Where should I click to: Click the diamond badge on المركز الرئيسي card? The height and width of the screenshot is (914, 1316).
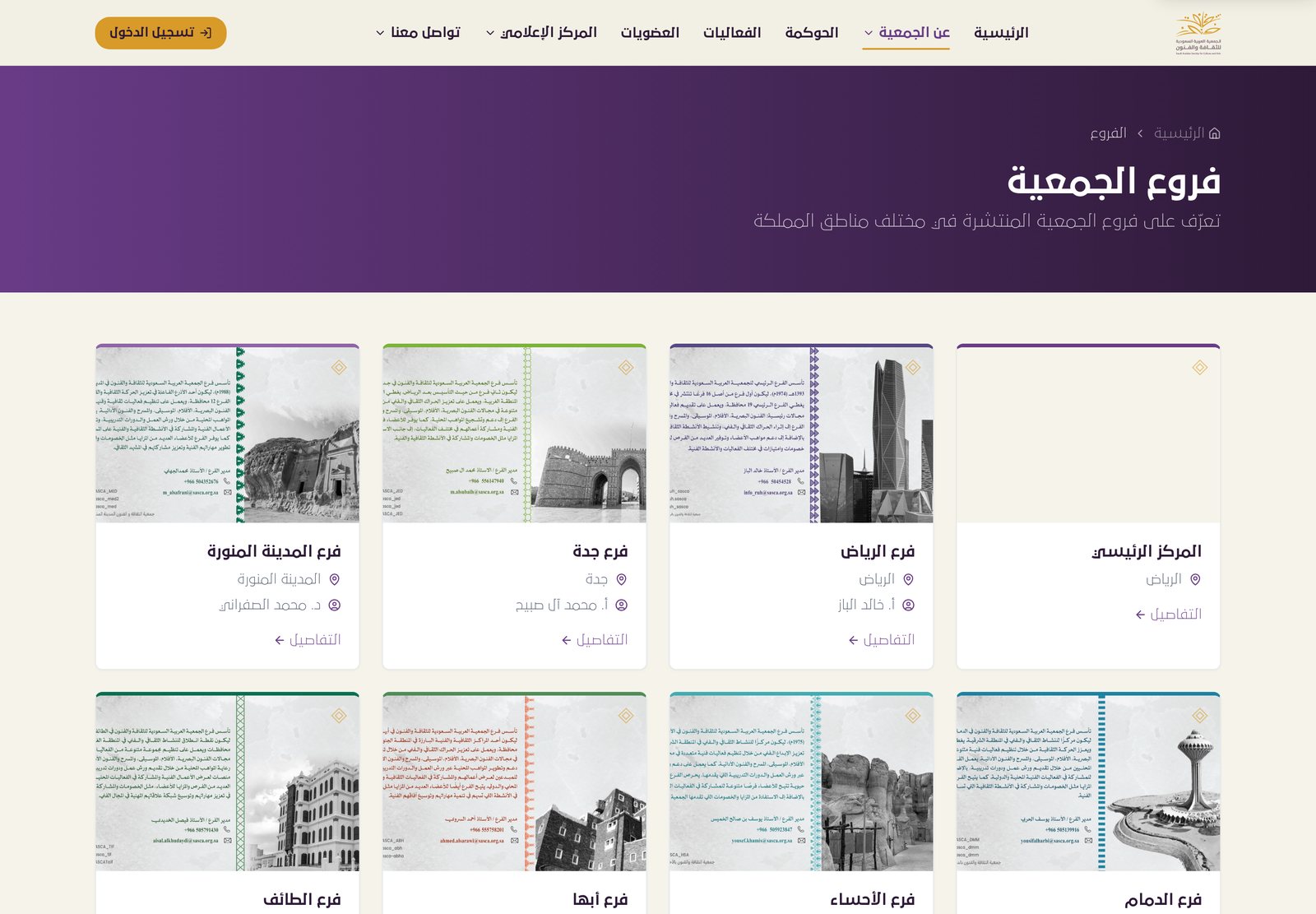click(1200, 368)
